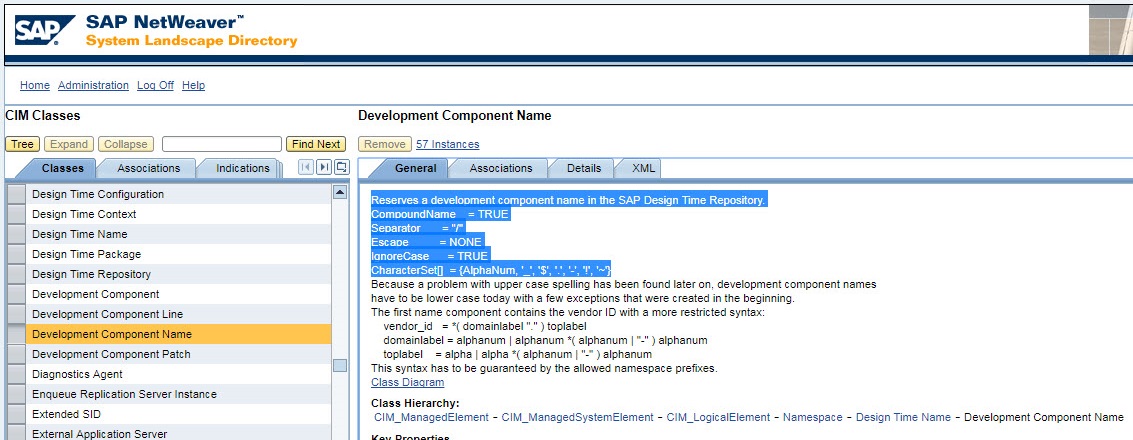
Task: Click the Collapse button
Action: 126,144
